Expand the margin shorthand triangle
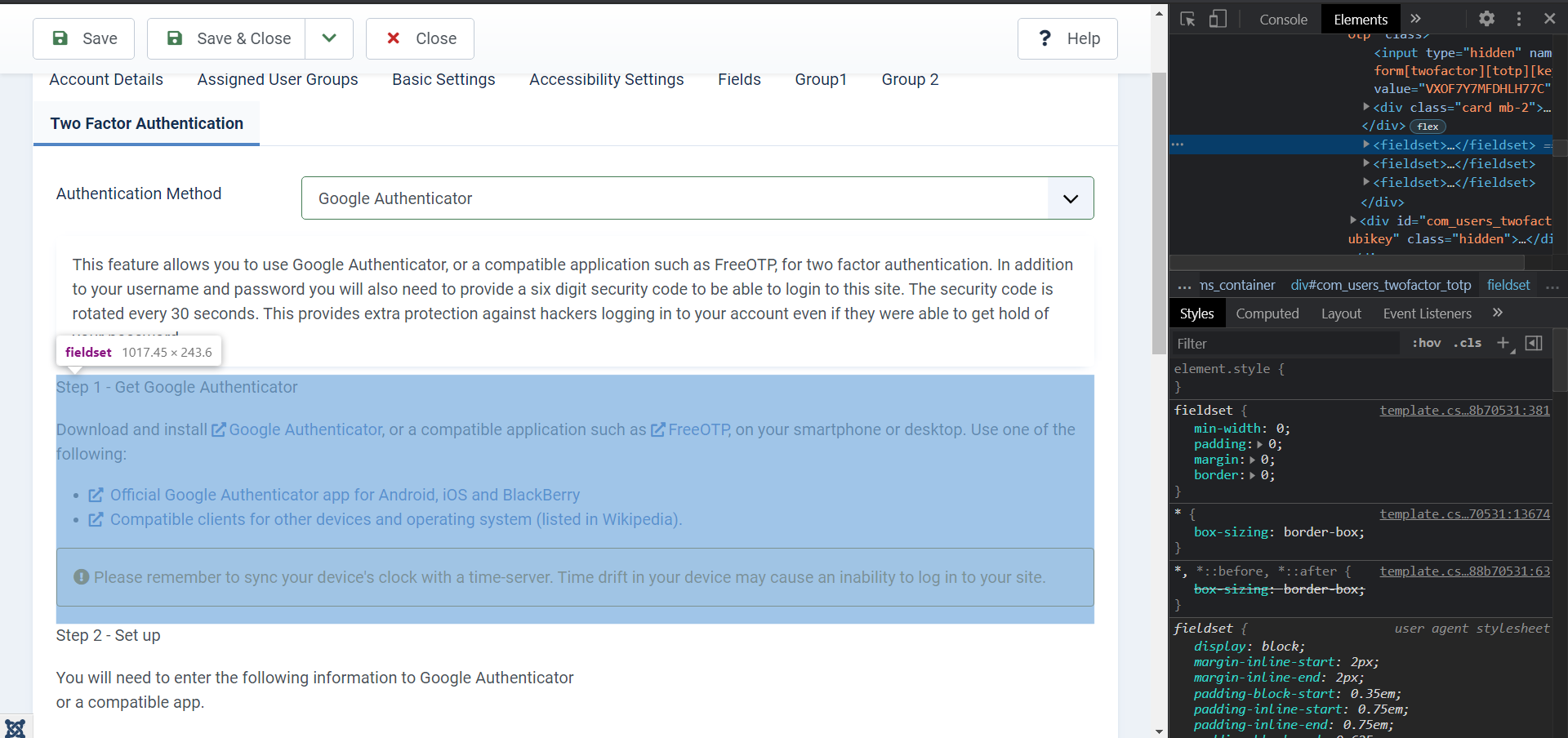Screen dimensions: 1568x738 [1253, 460]
